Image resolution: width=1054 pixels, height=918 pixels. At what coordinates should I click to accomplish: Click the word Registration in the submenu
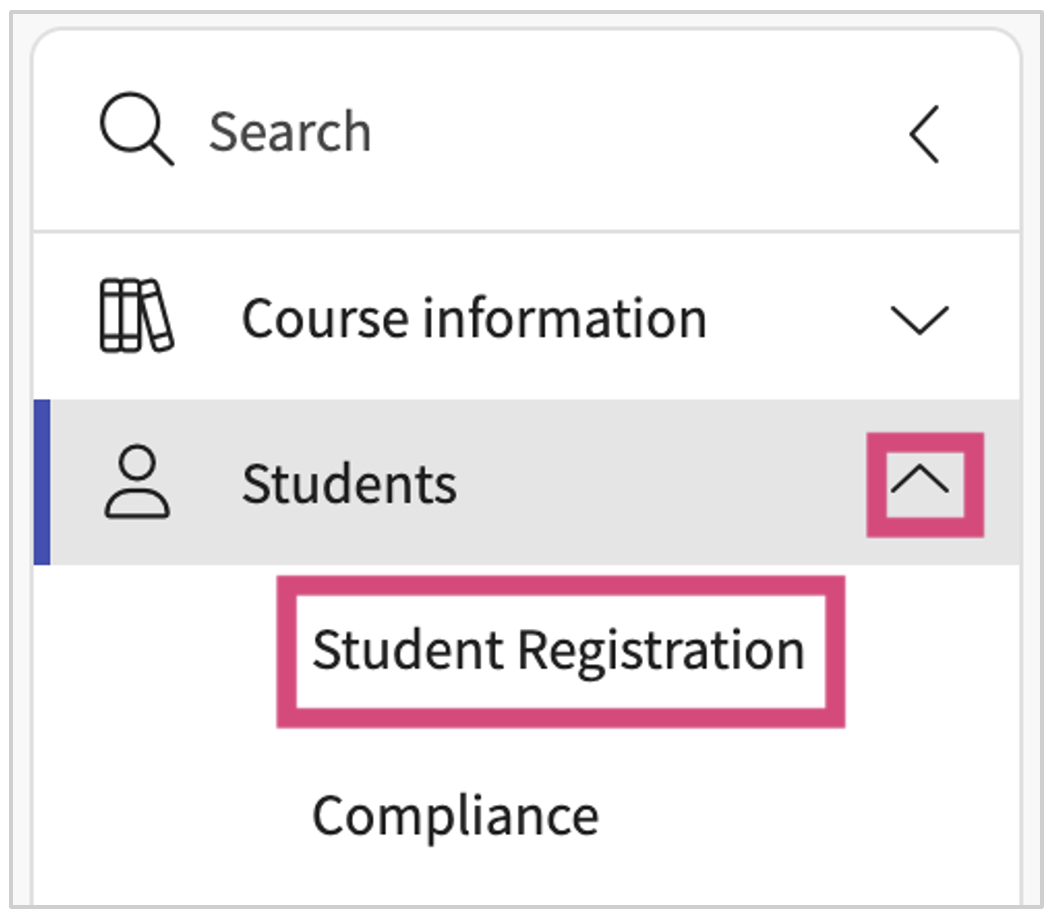coord(660,650)
